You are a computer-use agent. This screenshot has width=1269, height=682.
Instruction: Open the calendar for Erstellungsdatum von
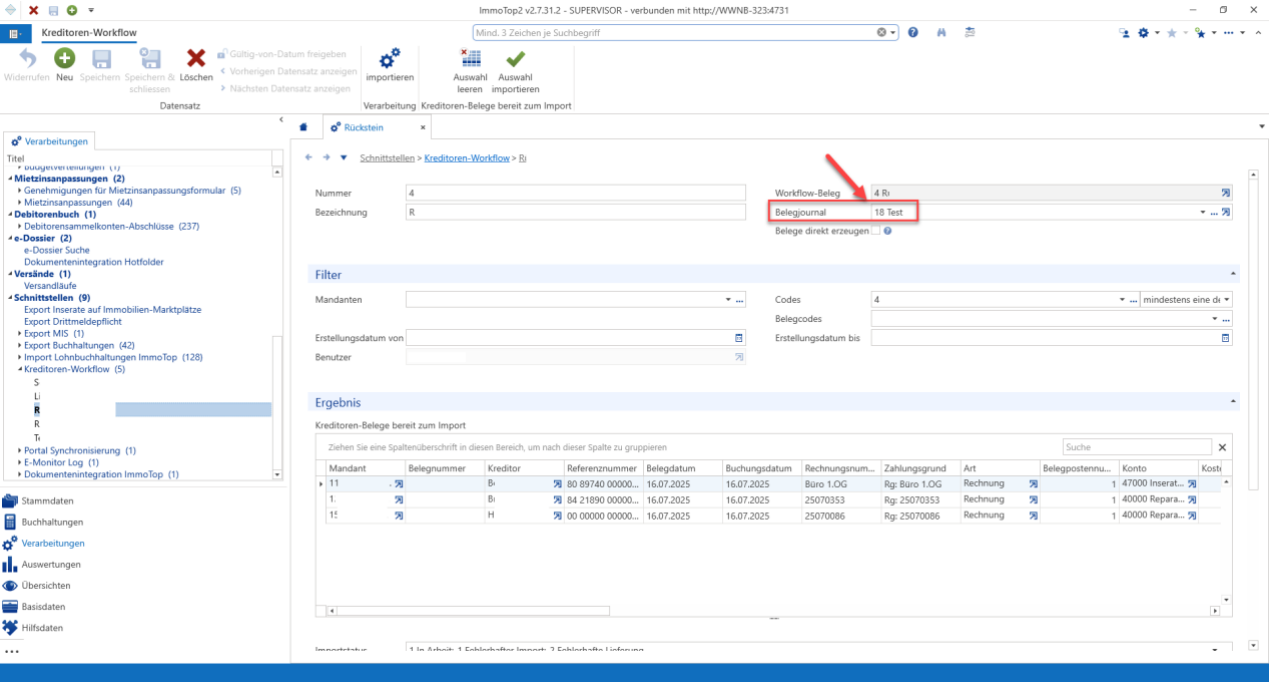coord(739,338)
